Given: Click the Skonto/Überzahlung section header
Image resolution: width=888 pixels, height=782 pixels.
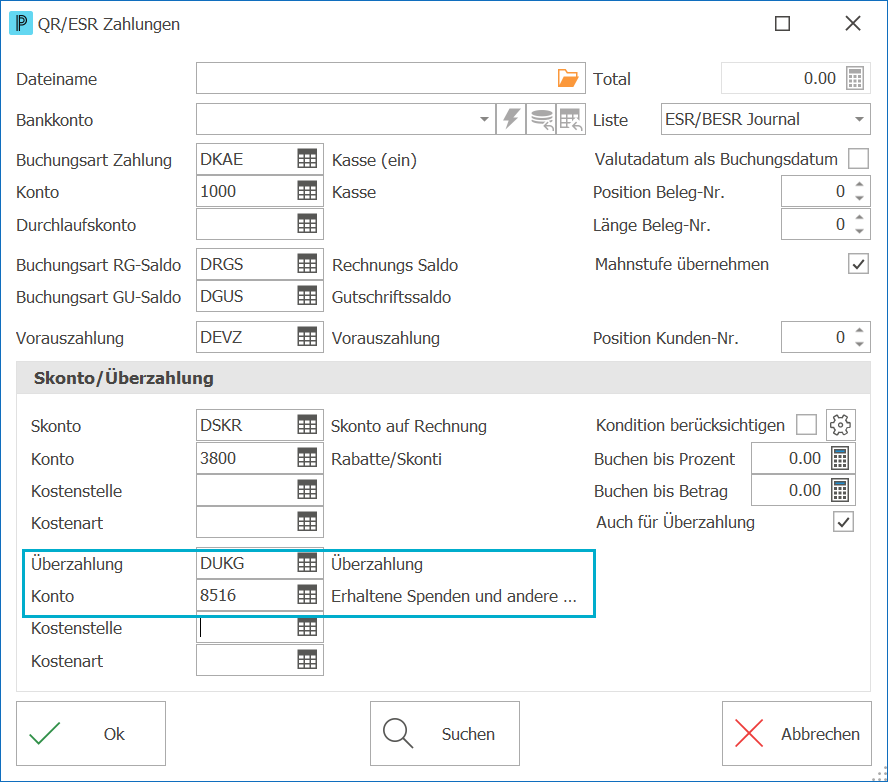Looking at the screenshot, I should click(x=443, y=378).
